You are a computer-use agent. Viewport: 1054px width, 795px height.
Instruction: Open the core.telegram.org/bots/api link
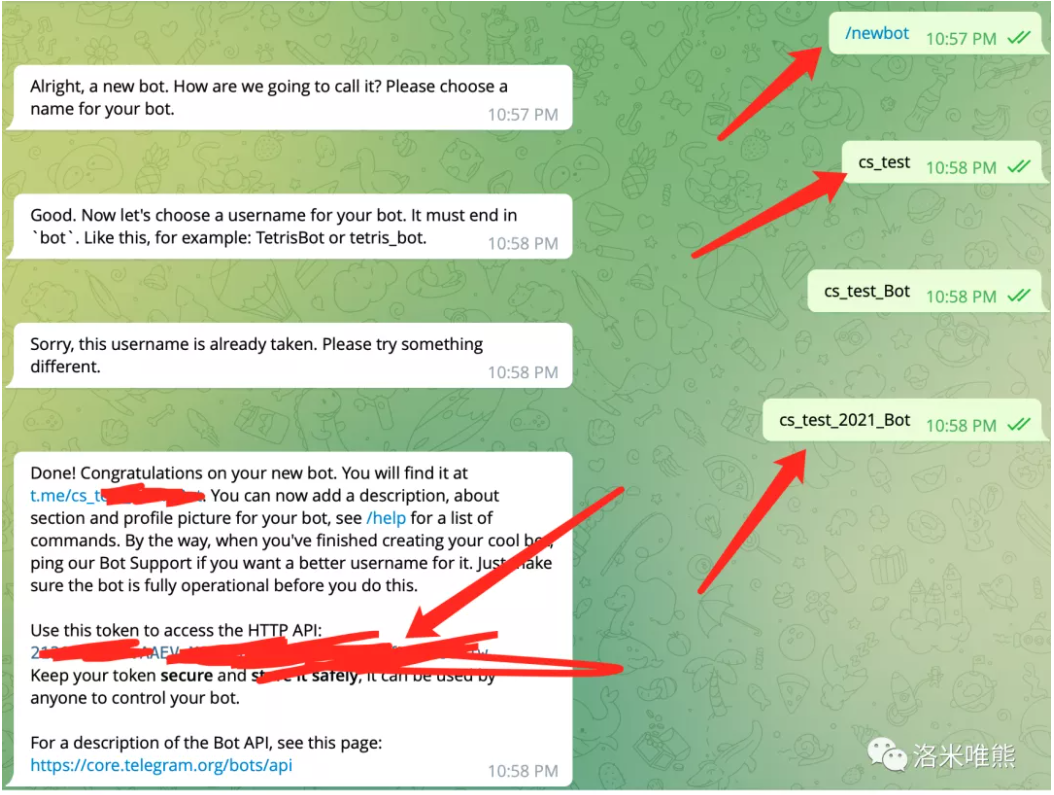[161, 765]
